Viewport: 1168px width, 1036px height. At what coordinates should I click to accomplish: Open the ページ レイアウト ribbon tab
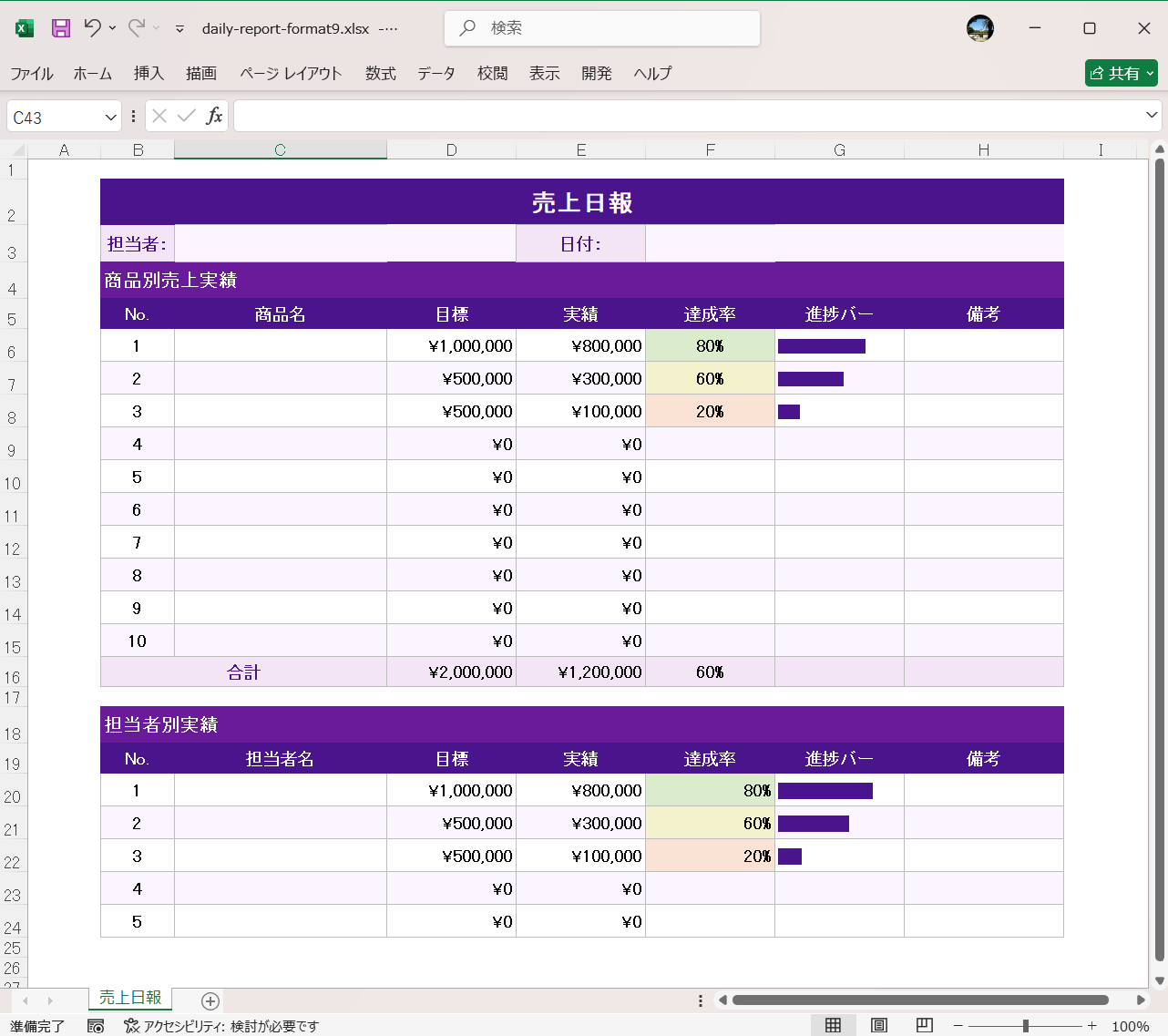[x=291, y=74]
